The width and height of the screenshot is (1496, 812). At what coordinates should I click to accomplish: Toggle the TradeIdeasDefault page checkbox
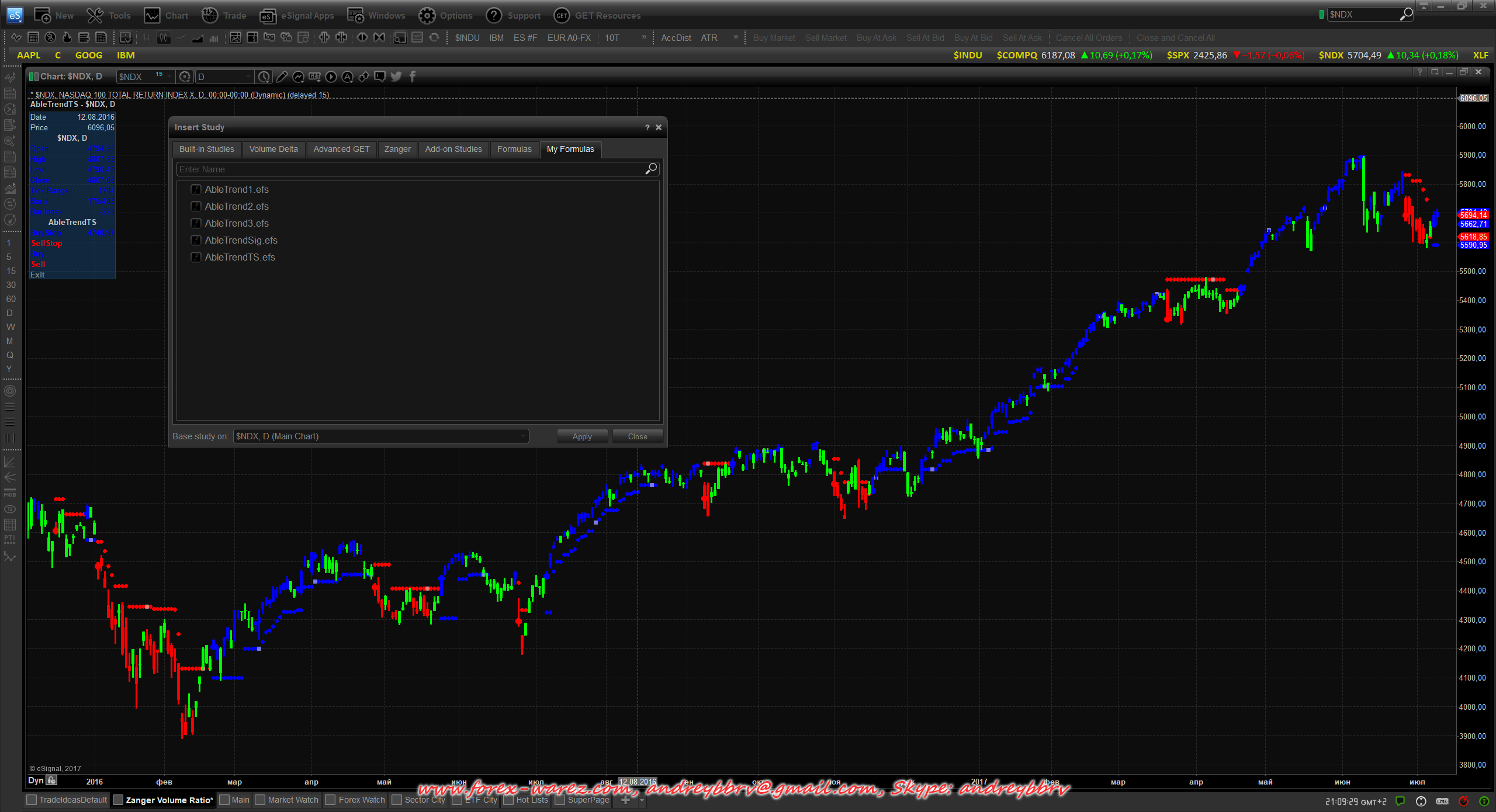pyautogui.click(x=32, y=800)
